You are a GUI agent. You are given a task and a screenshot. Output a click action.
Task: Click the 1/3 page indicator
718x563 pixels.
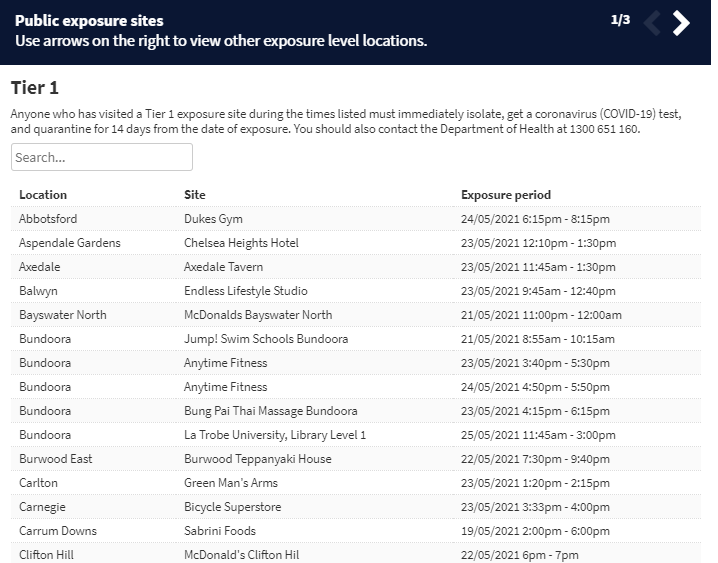[620, 20]
